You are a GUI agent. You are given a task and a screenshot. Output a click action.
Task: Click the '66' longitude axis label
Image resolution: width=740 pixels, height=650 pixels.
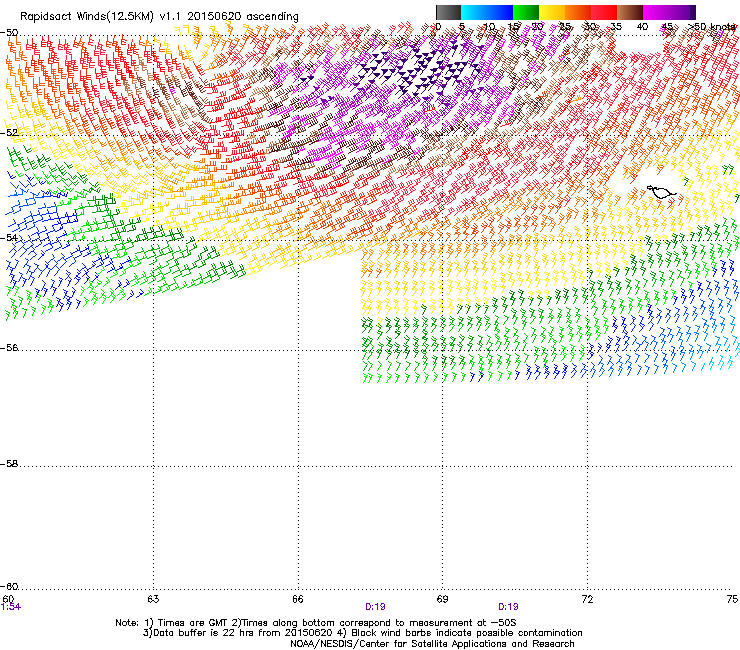click(298, 599)
